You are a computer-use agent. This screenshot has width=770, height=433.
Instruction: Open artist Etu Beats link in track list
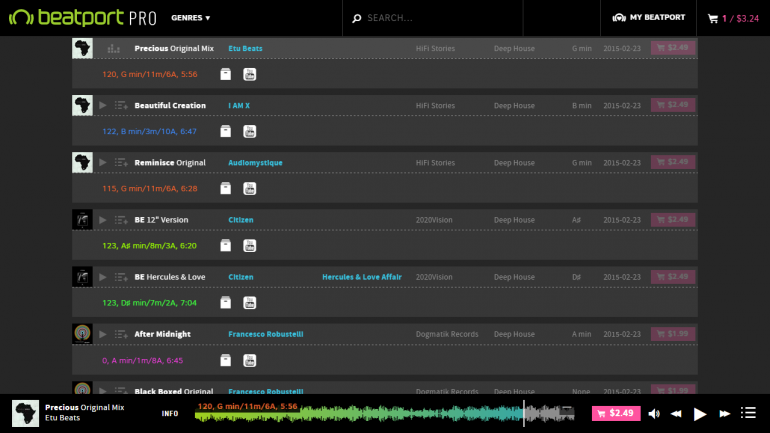tap(245, 48)
